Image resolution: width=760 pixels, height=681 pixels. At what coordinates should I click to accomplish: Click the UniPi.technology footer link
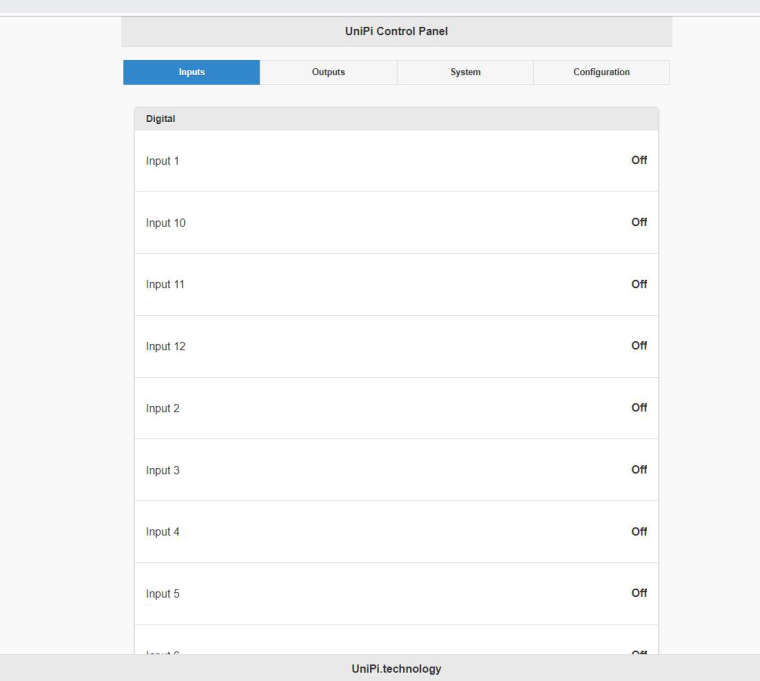[x=396, y=669]
